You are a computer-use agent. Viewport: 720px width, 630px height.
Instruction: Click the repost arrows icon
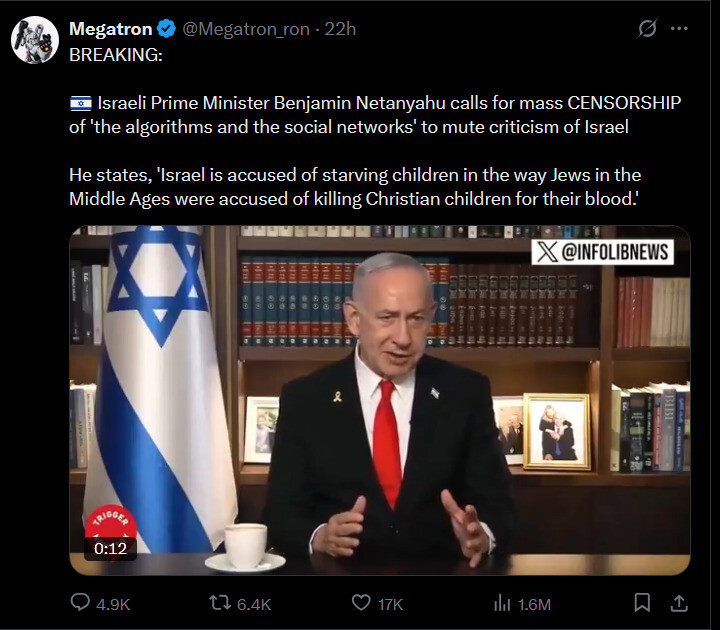(x=220, y=602)
